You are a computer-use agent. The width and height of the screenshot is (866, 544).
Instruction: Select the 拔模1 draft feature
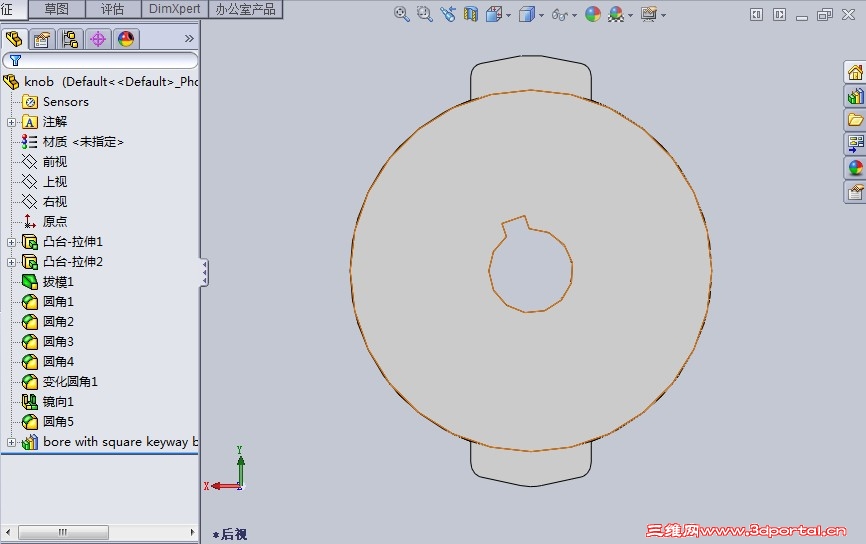tap(47, 282)
